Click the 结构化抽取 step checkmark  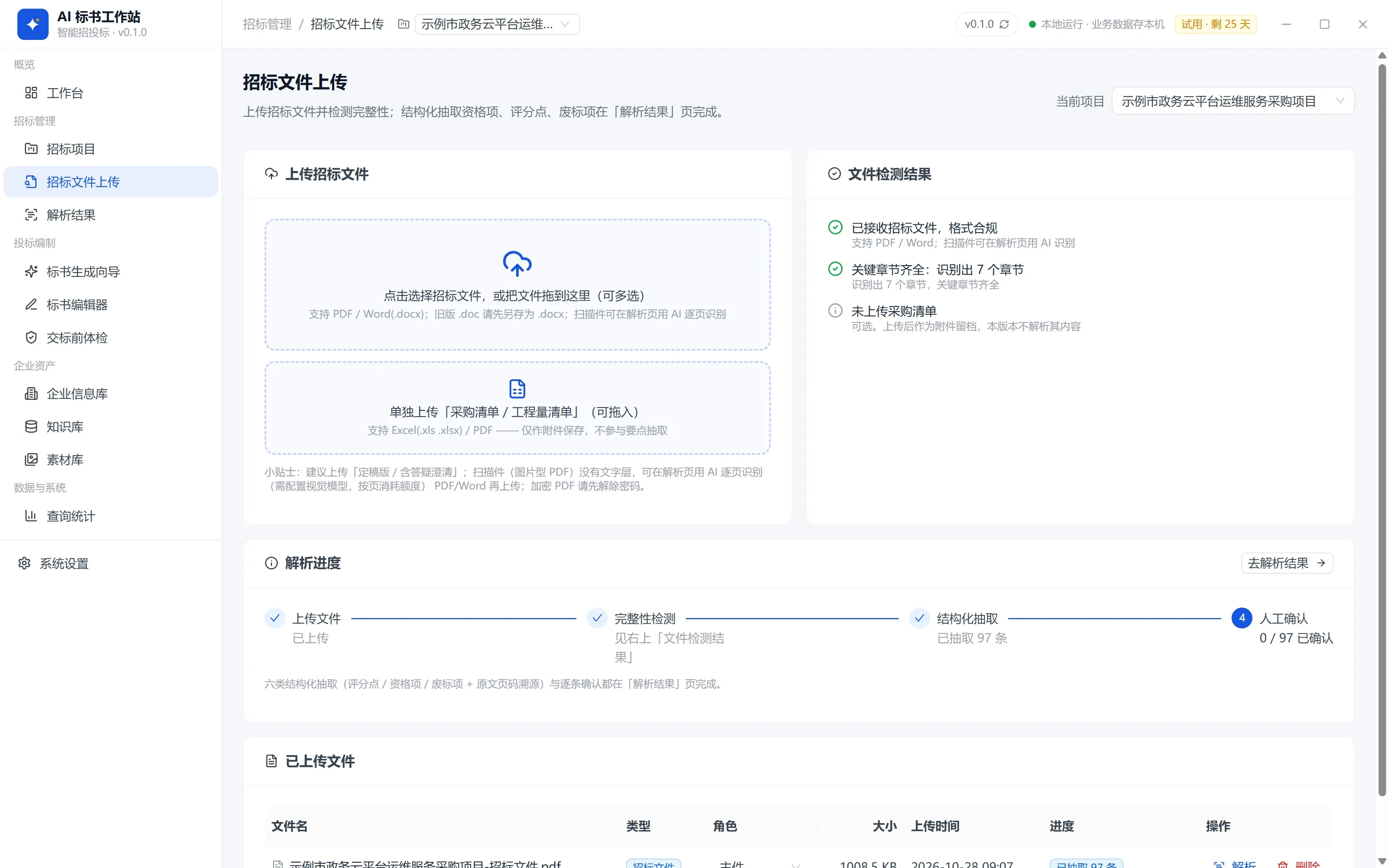click(x=919, y=618)
